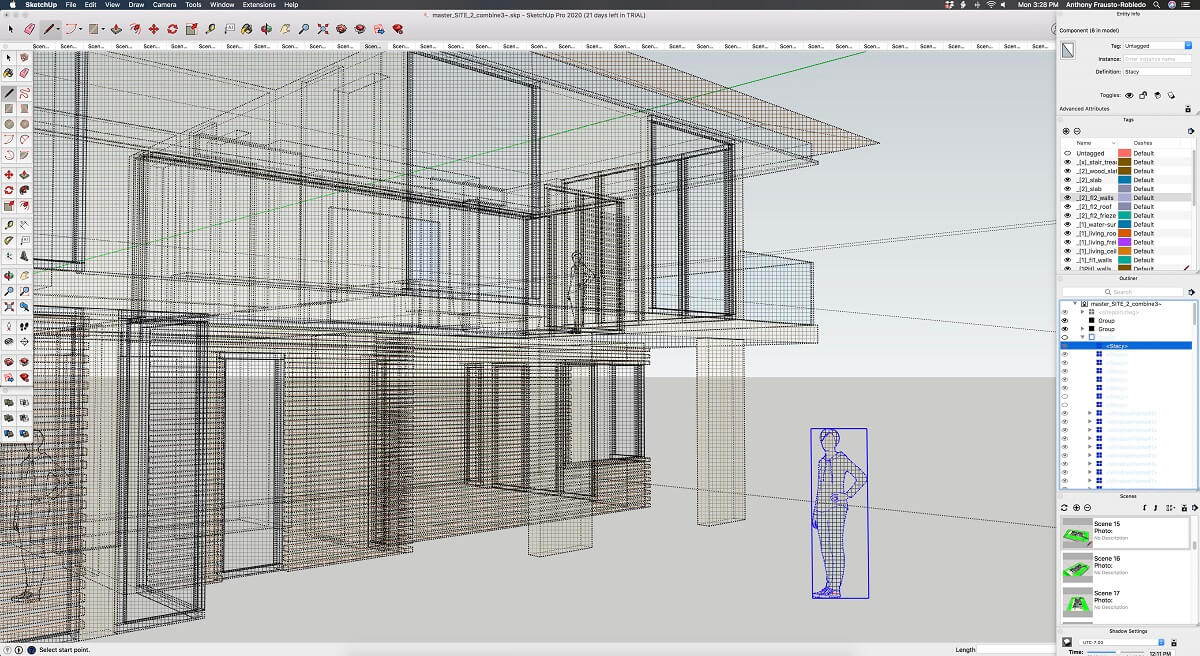Collapse the master_SITE_2_combine3 tree root
The width and height of the screenshot is (1200, 656).
[1076, 303]
